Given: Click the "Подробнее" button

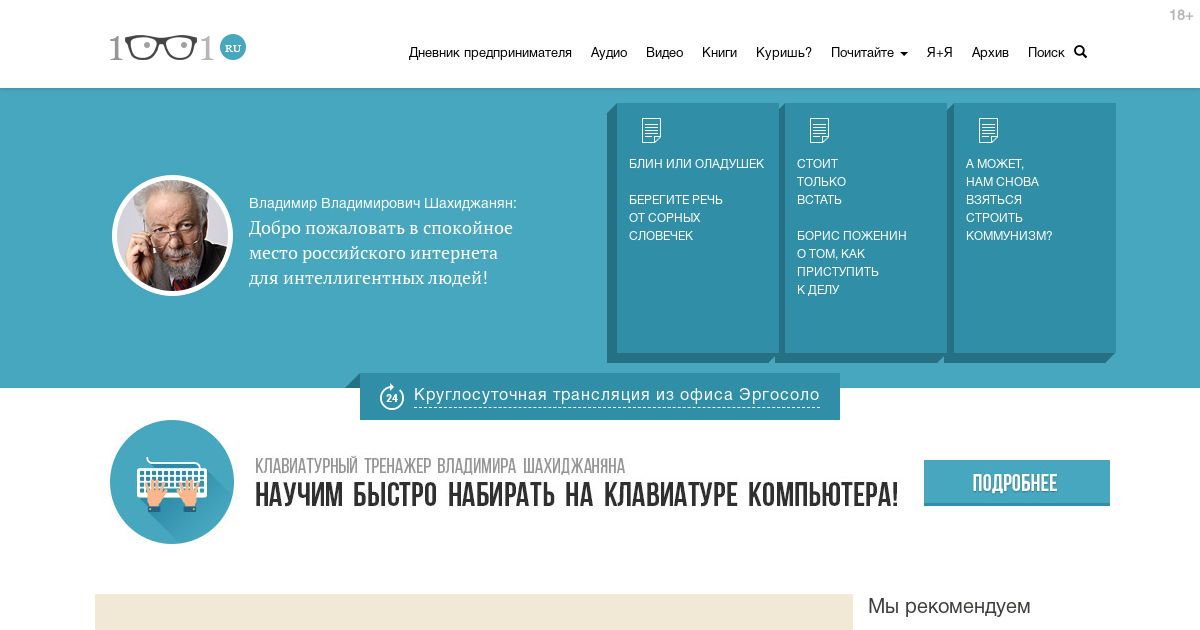Looking at the screenshot, I should point(1016,483).
